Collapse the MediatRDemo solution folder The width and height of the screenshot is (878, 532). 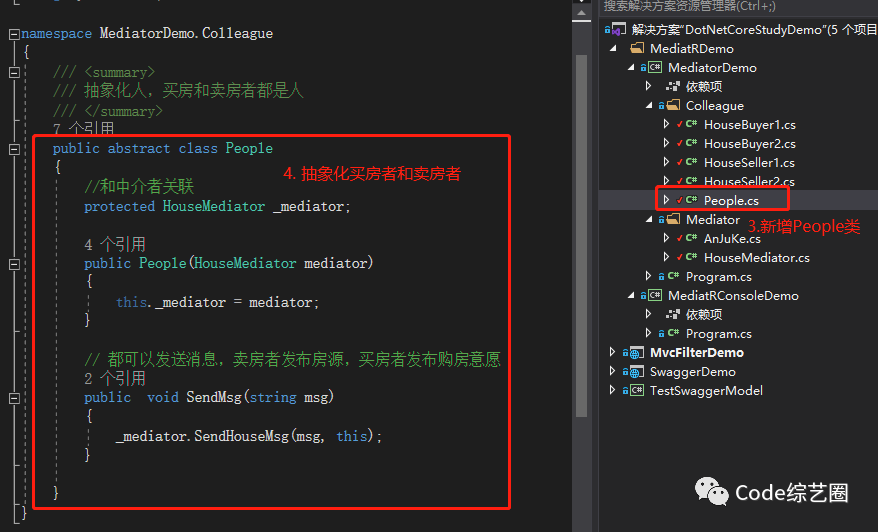click(x=614, y=49)
